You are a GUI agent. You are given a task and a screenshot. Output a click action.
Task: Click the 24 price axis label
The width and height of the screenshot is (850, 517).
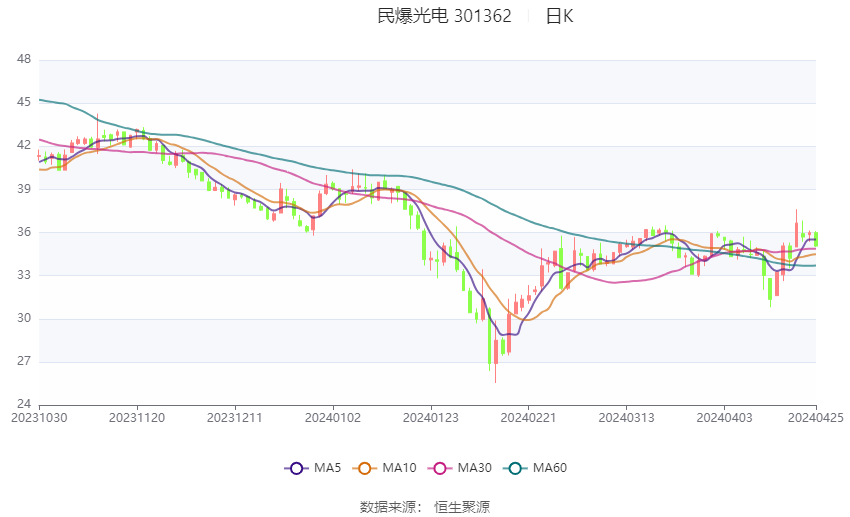coord(24,404)
